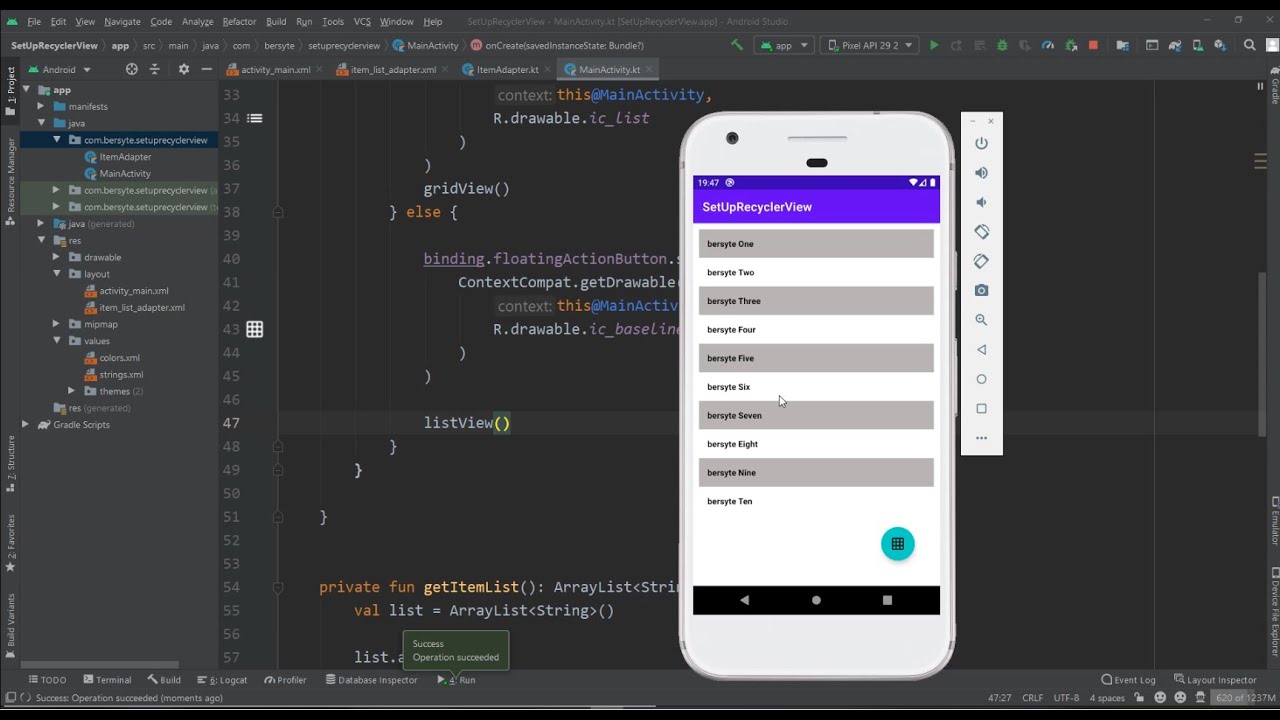Open the Refactor menu
This screenshot has width=1280, height=720.
[239, 21]
